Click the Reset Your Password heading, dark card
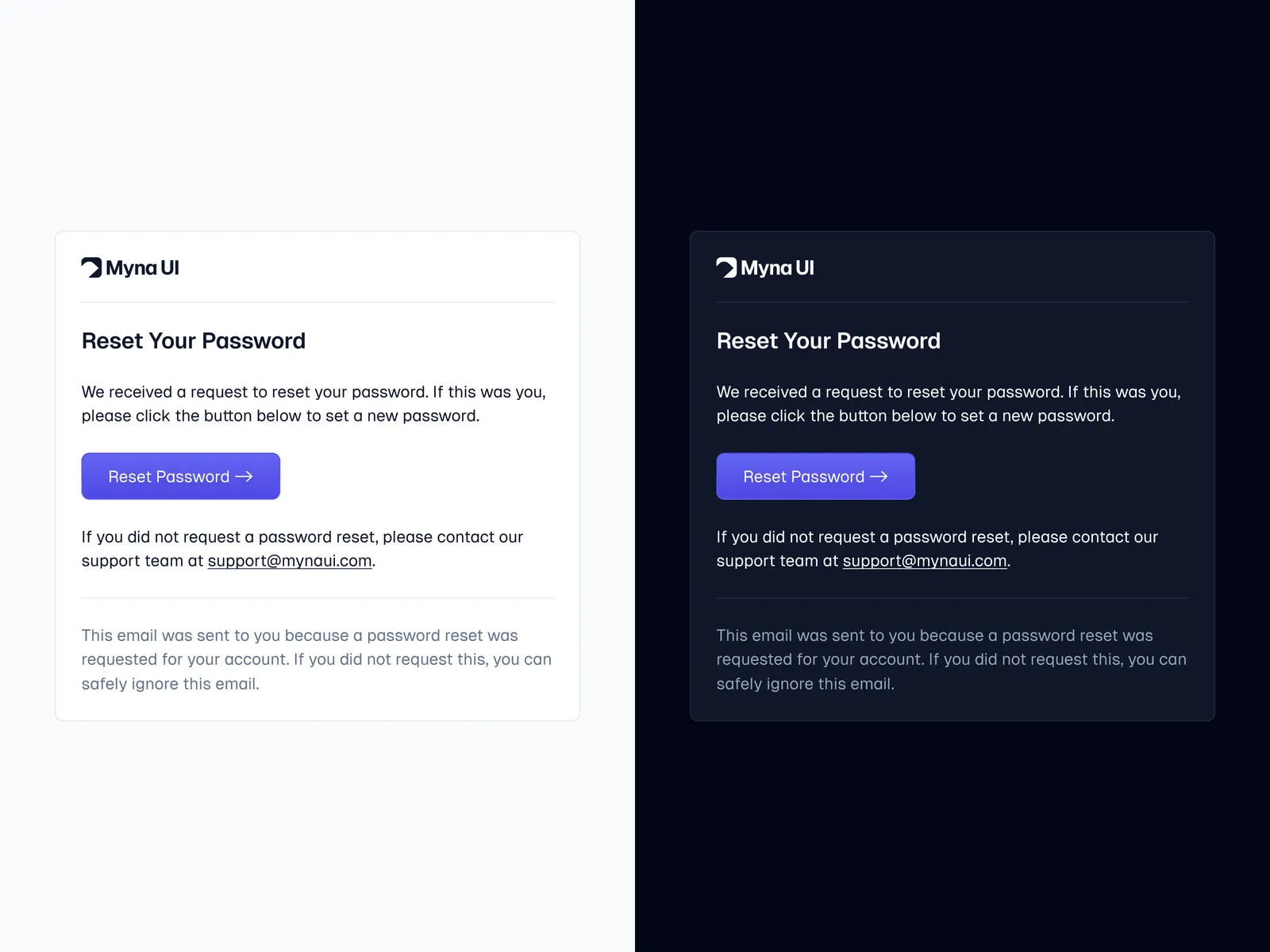 click(x=828, y=341)
